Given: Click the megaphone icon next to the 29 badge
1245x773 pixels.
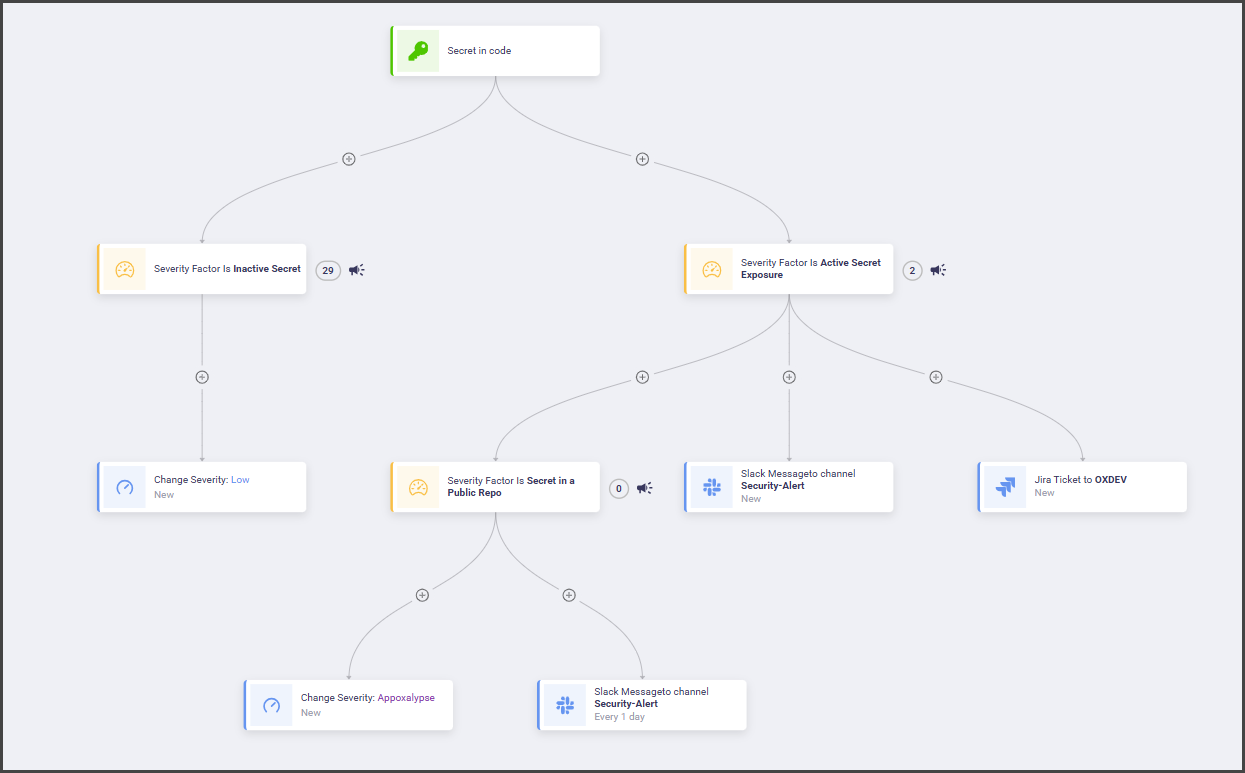Looking at the screenshot, I should click(x=357, y=270).
